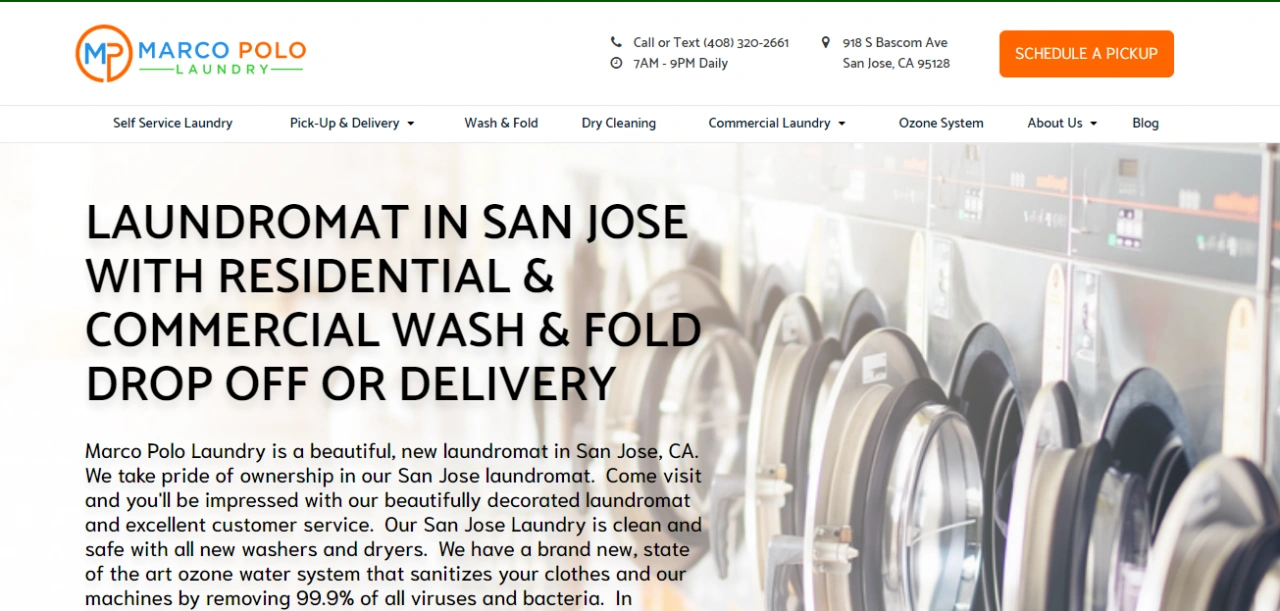Click the Marco Polo Laundry logo
Screen dimensions: 1280x611
190,54
